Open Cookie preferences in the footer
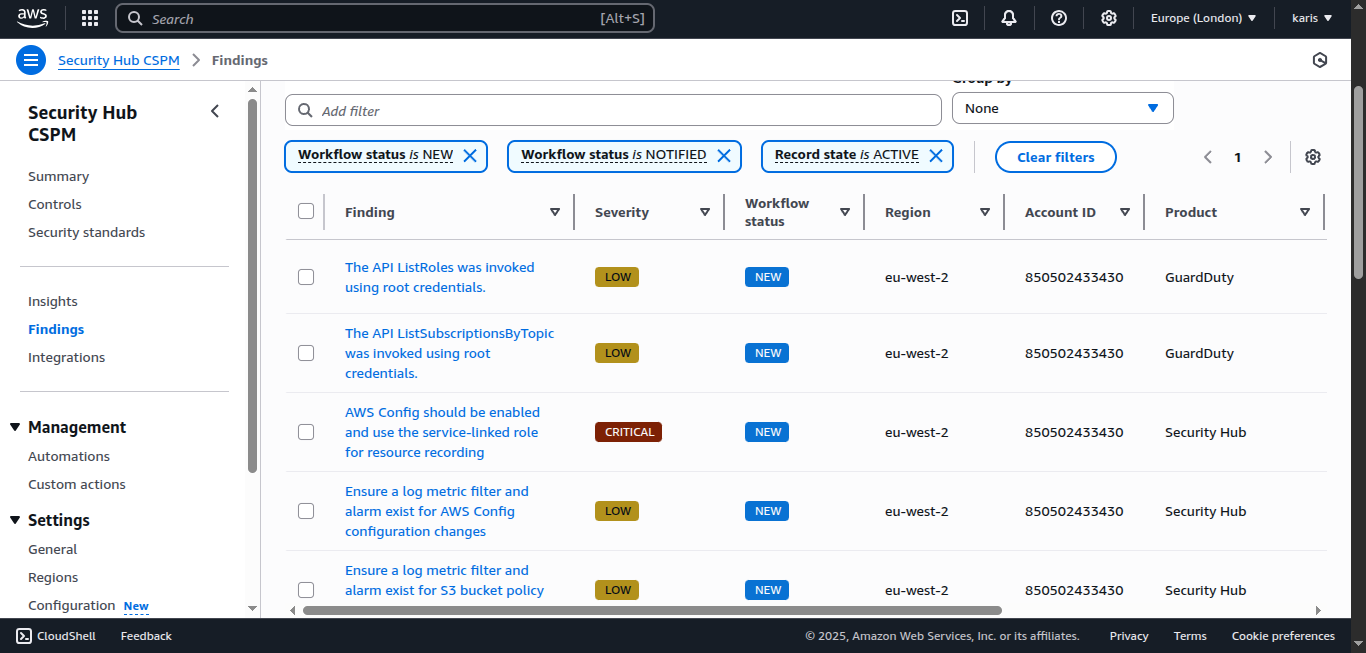 (1283, 636)
